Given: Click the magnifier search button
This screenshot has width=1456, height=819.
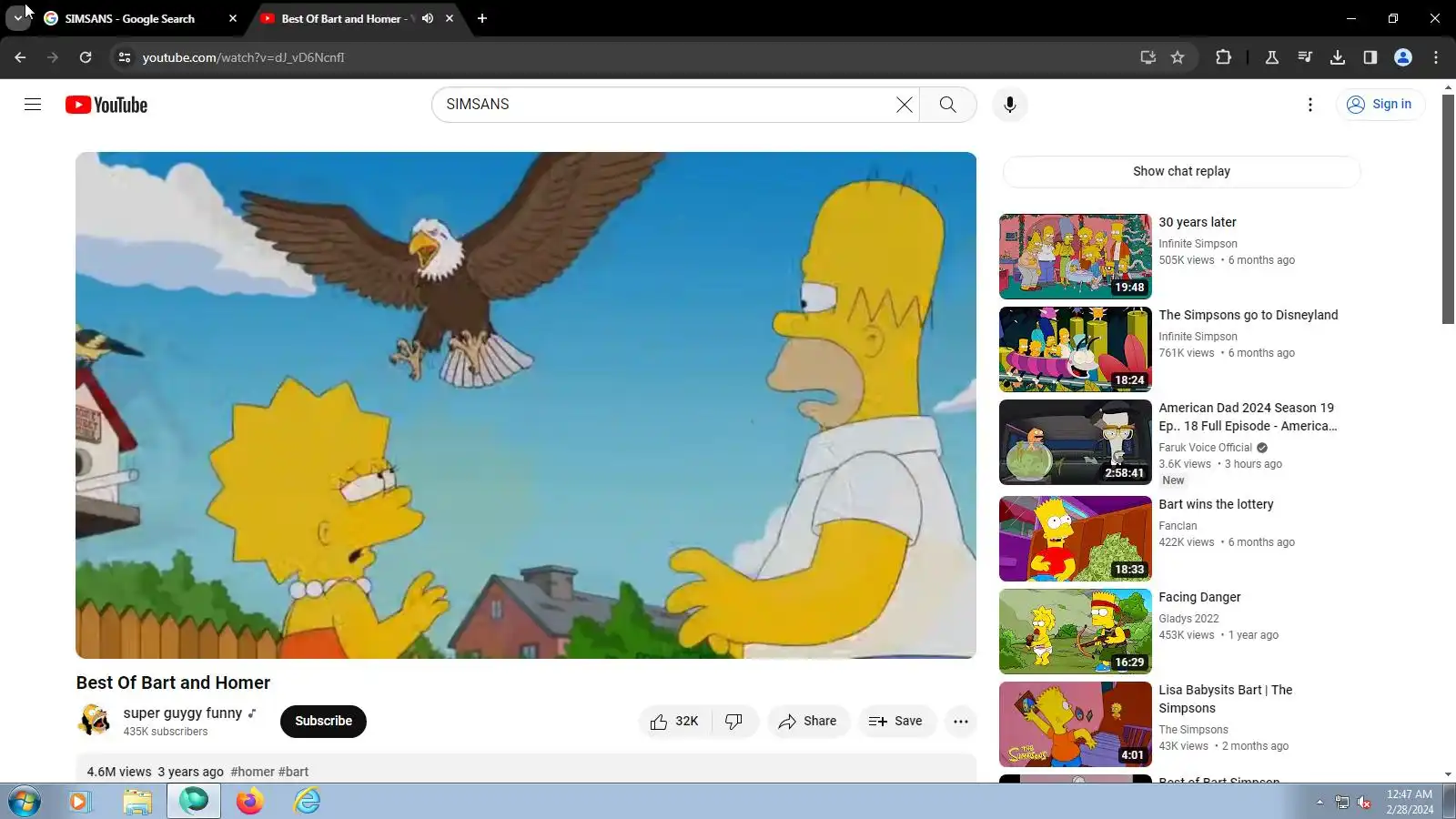Looking at the screenshot, I should click(x=947, y=105).
